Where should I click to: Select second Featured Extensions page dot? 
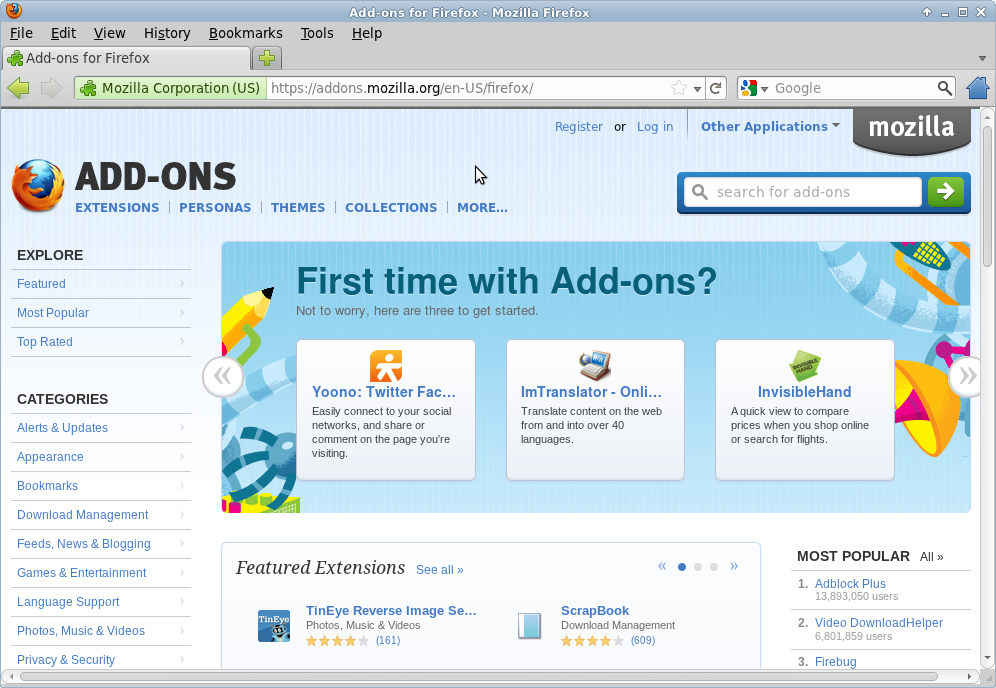click(698, 567)
